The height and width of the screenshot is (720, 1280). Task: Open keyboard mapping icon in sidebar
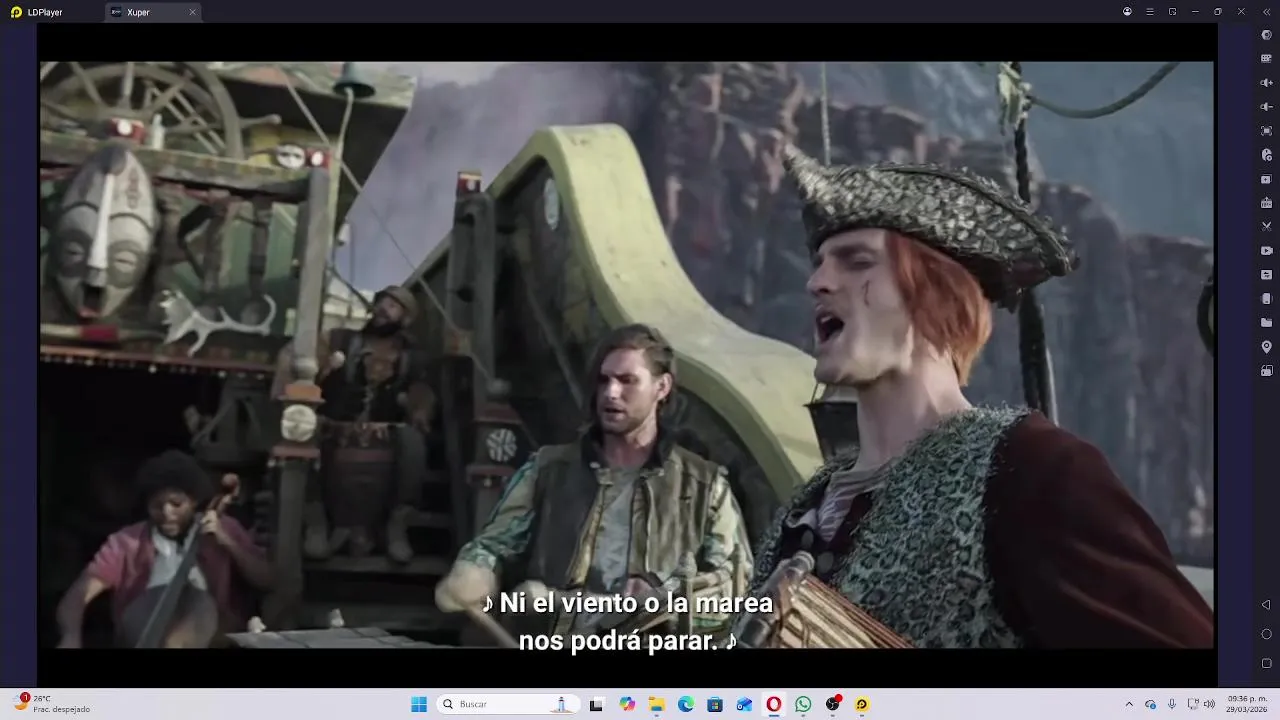[1266, 59]
